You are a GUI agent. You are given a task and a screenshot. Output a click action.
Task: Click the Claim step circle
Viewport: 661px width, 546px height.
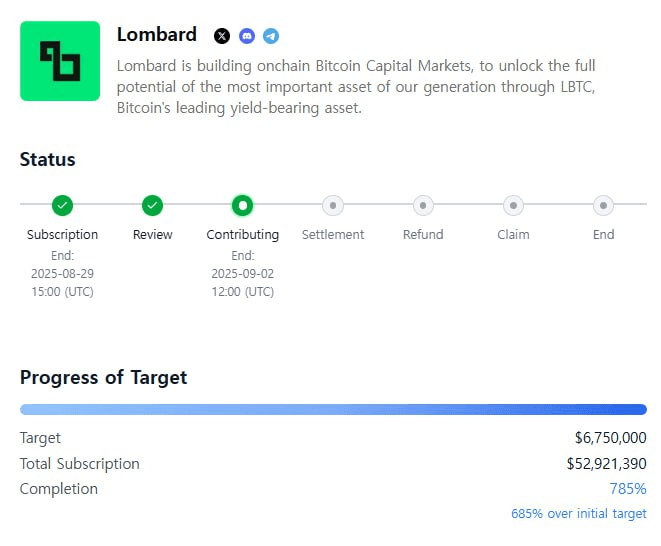tap(513, 205)
